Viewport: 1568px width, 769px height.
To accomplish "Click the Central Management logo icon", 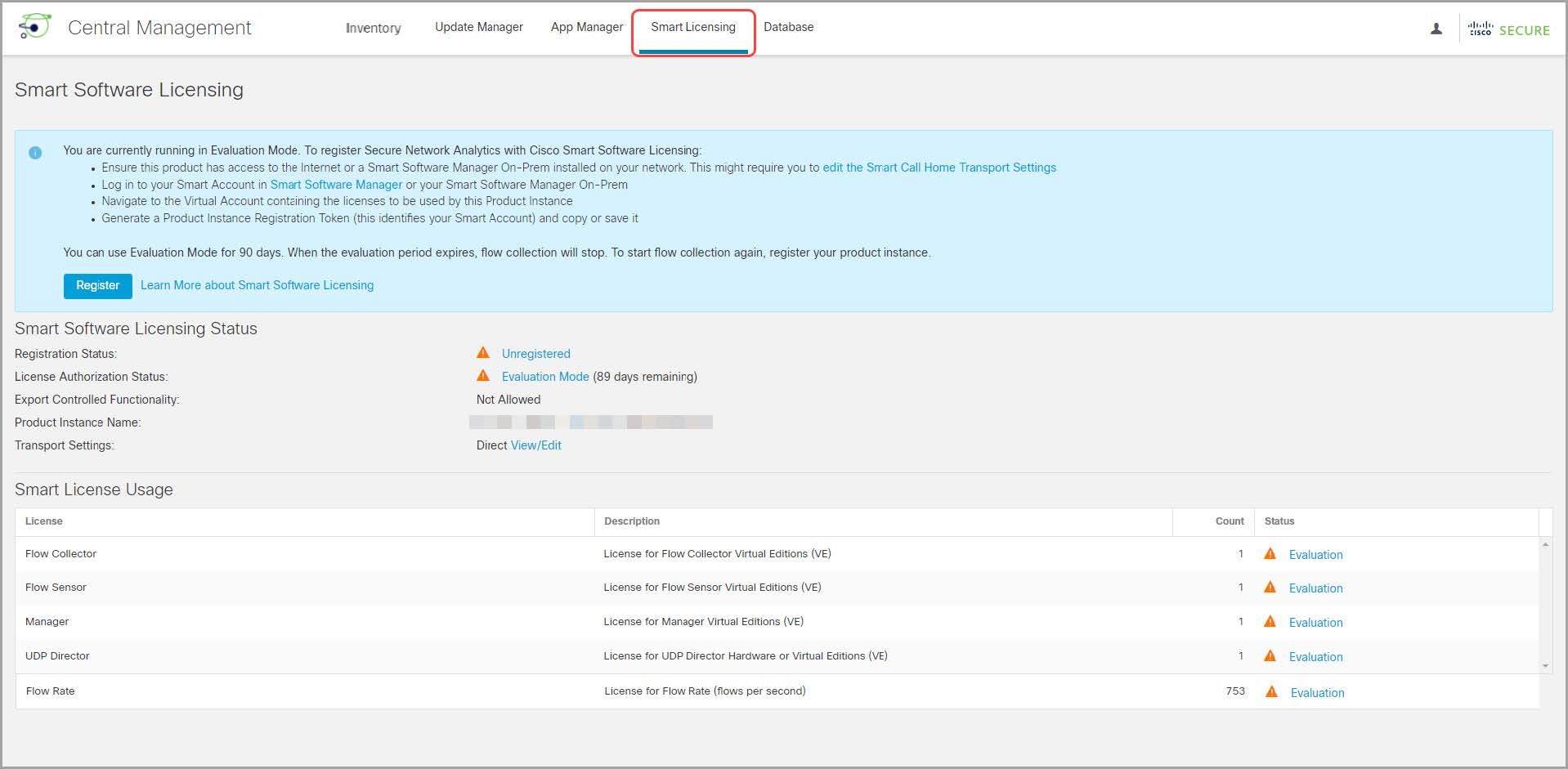I will [x=34, y=27].
